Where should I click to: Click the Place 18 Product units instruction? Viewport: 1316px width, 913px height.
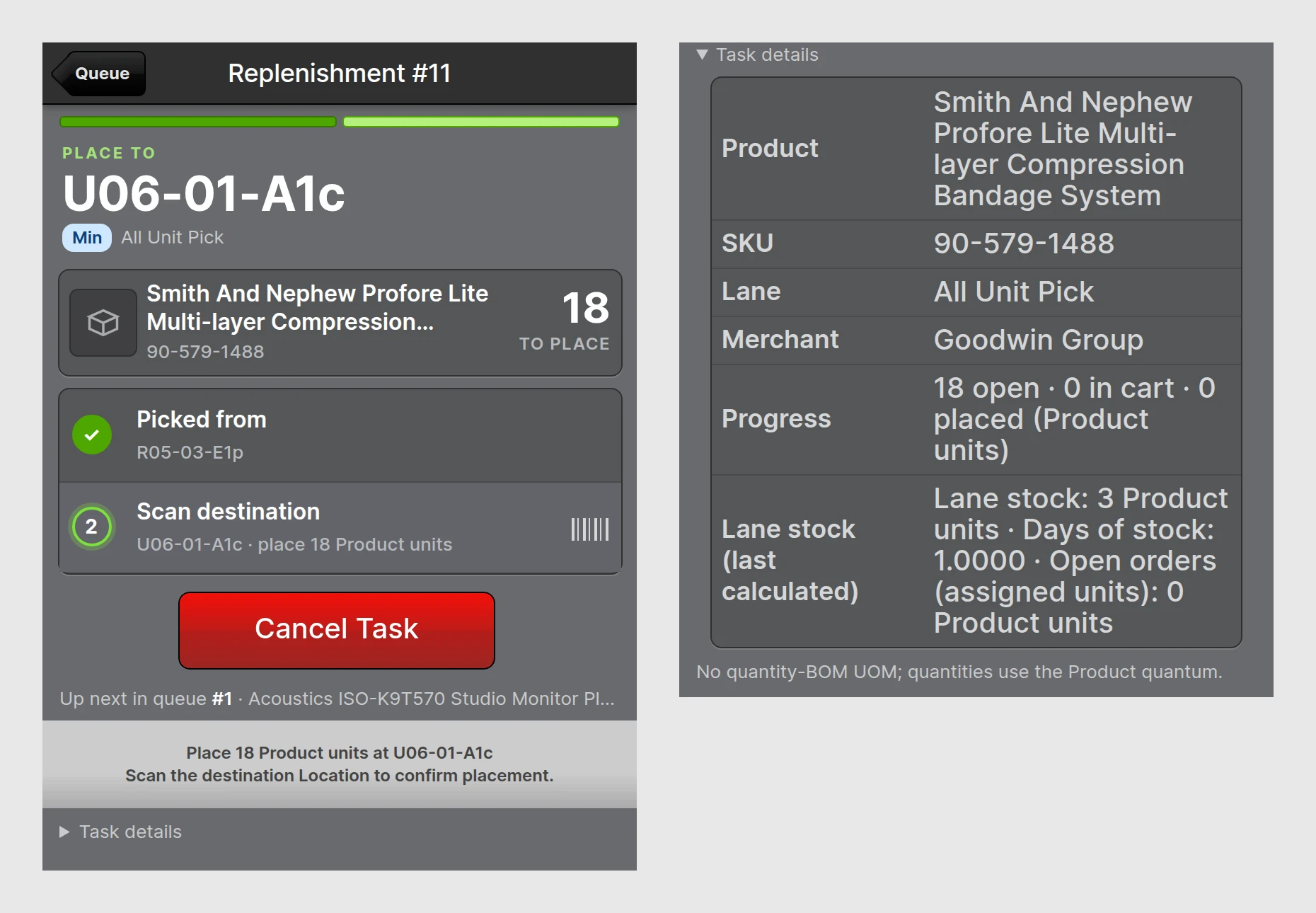(x=340, y=752)
